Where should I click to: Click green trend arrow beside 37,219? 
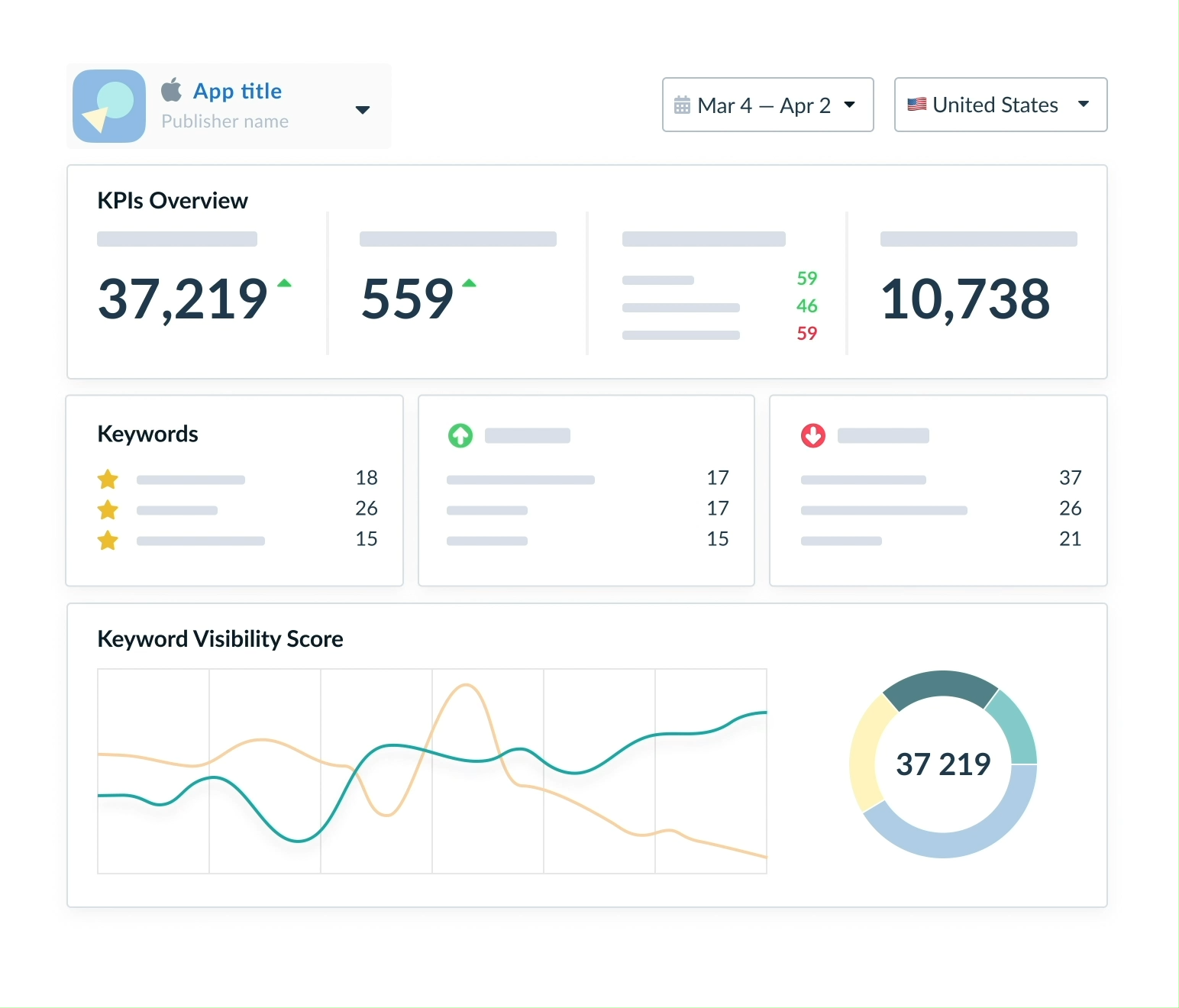[x=284, y=283]
